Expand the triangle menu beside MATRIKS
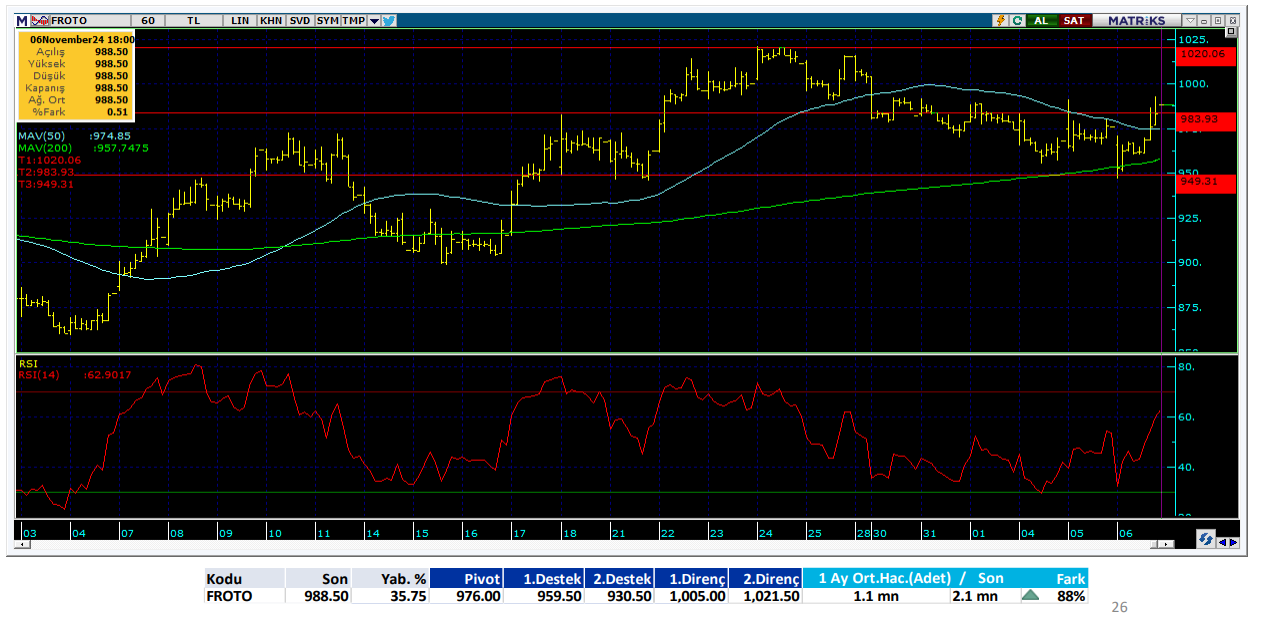 [1190, 20]
